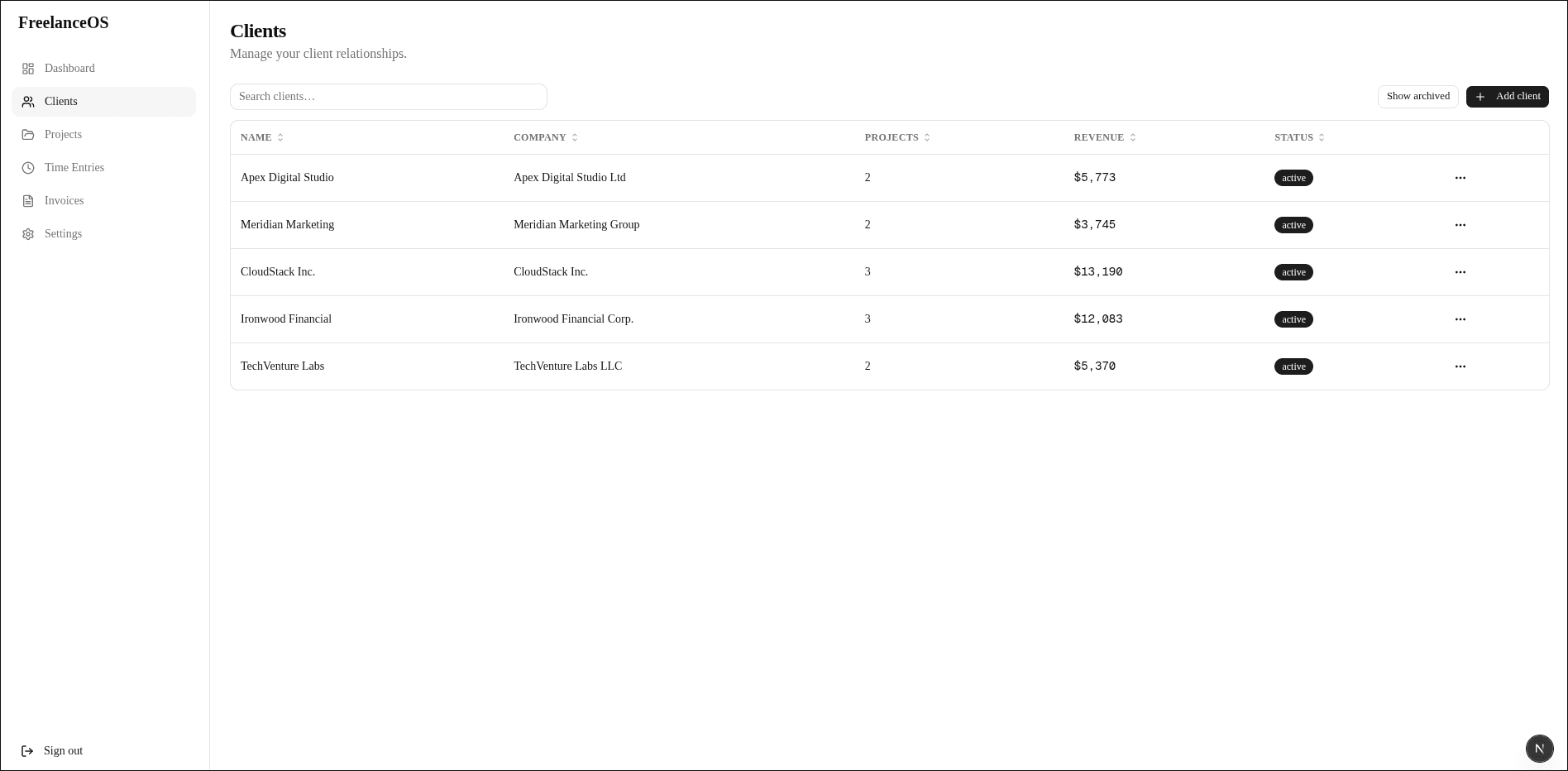Image resolution: width=1568 pixels, height=771 pixels.
Task: Click the active badge for TechVenture Labs
Action: [1293, 366]
